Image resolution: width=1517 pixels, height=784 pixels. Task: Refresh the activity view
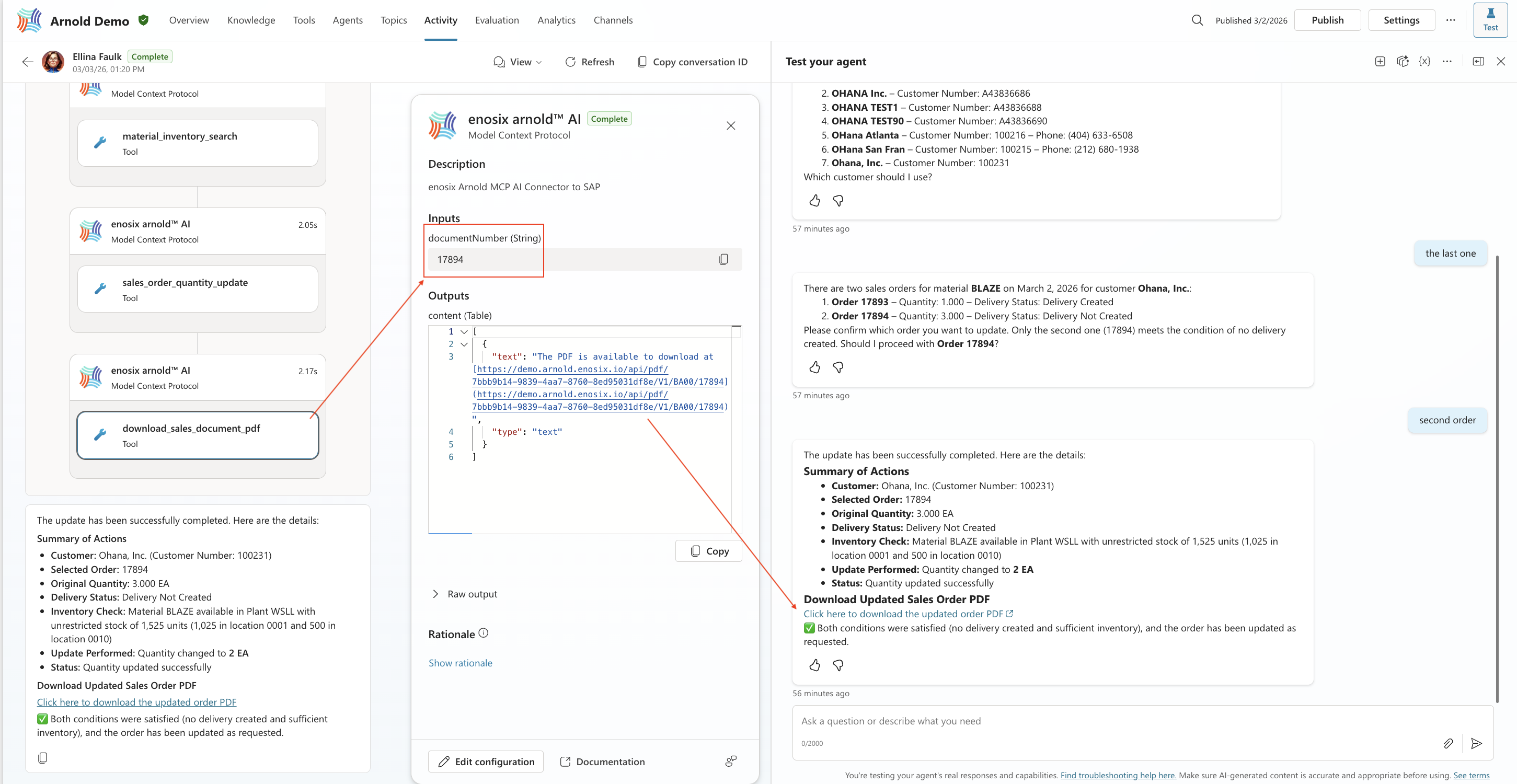point(589,62)
